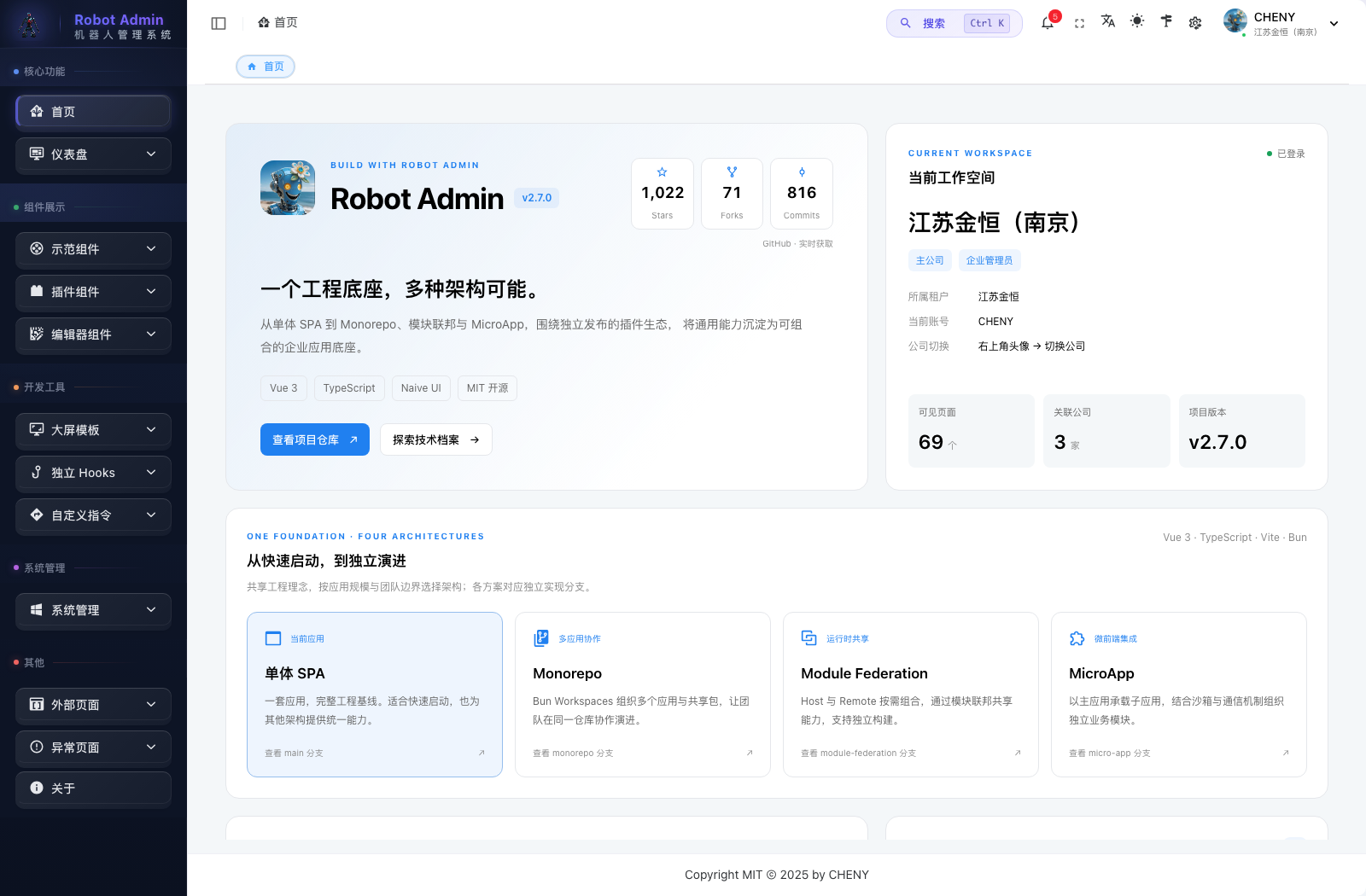Expand 独立 Hooks chevron in sidebar
The width and height of the screenshot is (1366, 896).
[151, 473]
